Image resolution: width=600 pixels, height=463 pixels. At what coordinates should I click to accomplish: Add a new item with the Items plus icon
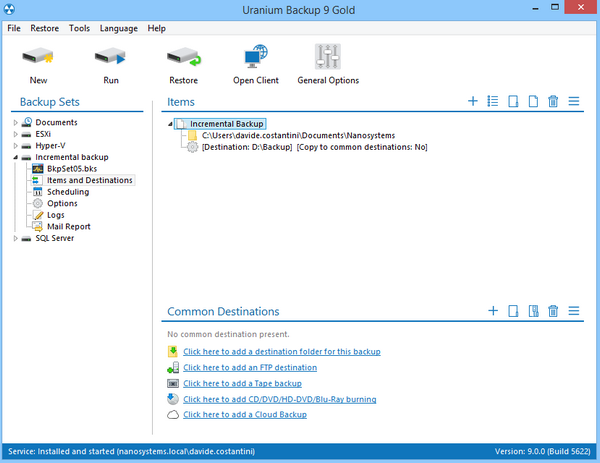(473, 101)
